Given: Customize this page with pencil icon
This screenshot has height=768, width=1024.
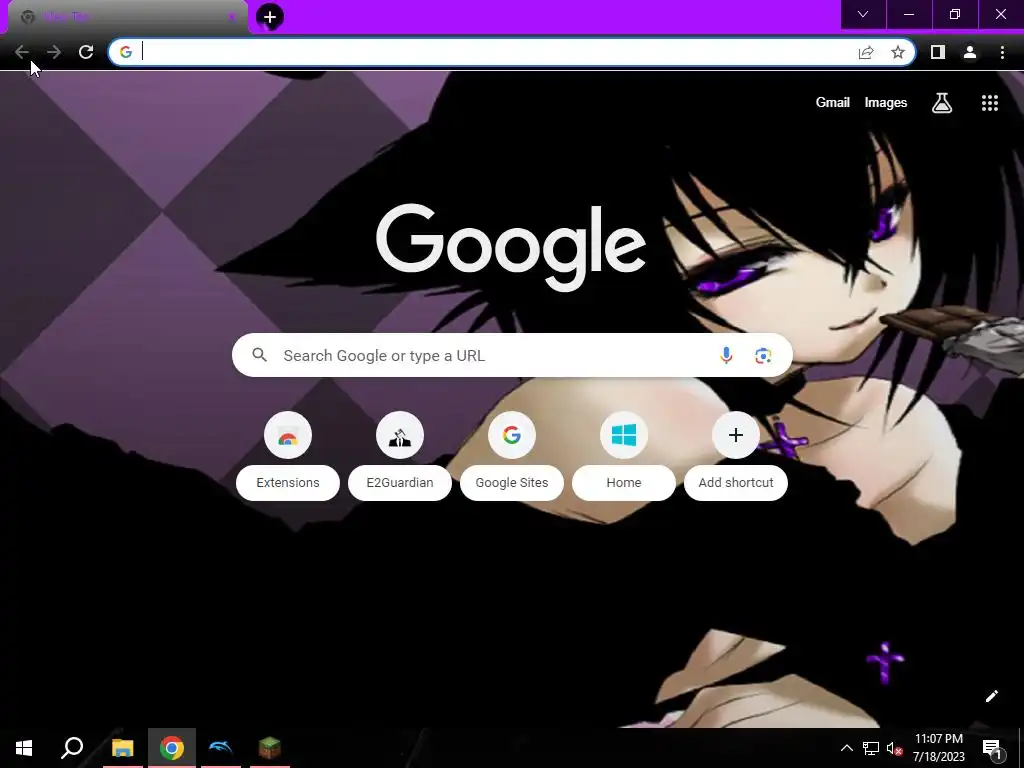Looking at the screenshot, I should tap(991, 696).
